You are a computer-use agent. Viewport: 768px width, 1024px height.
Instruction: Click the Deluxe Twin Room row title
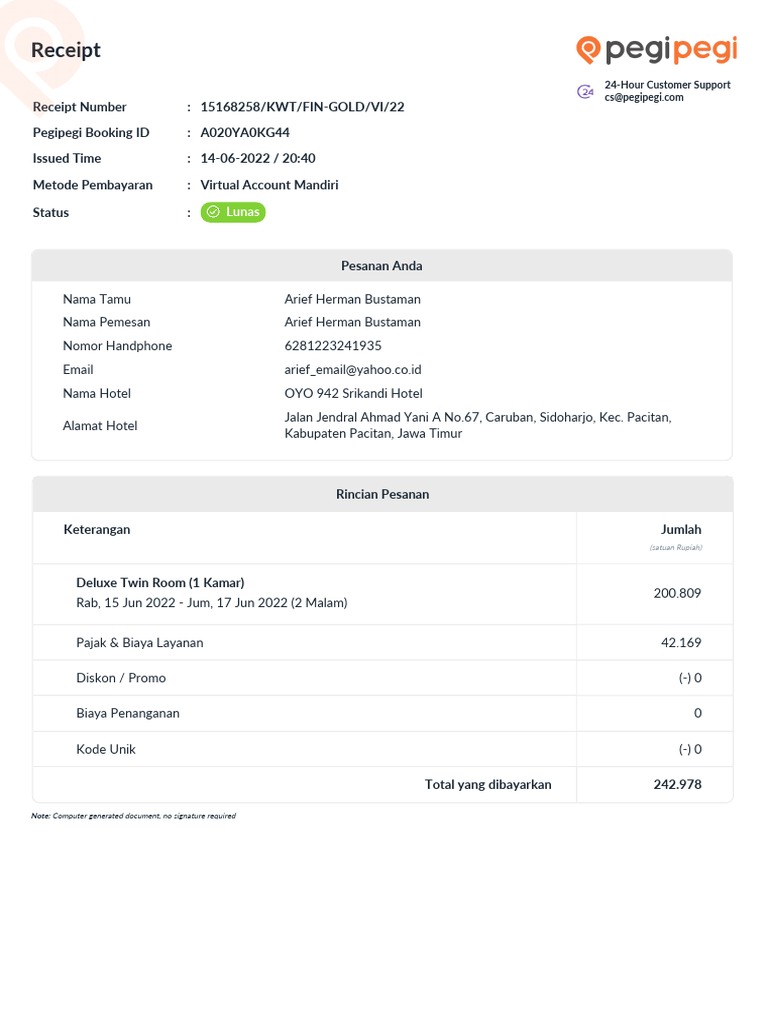coord(160,583)
